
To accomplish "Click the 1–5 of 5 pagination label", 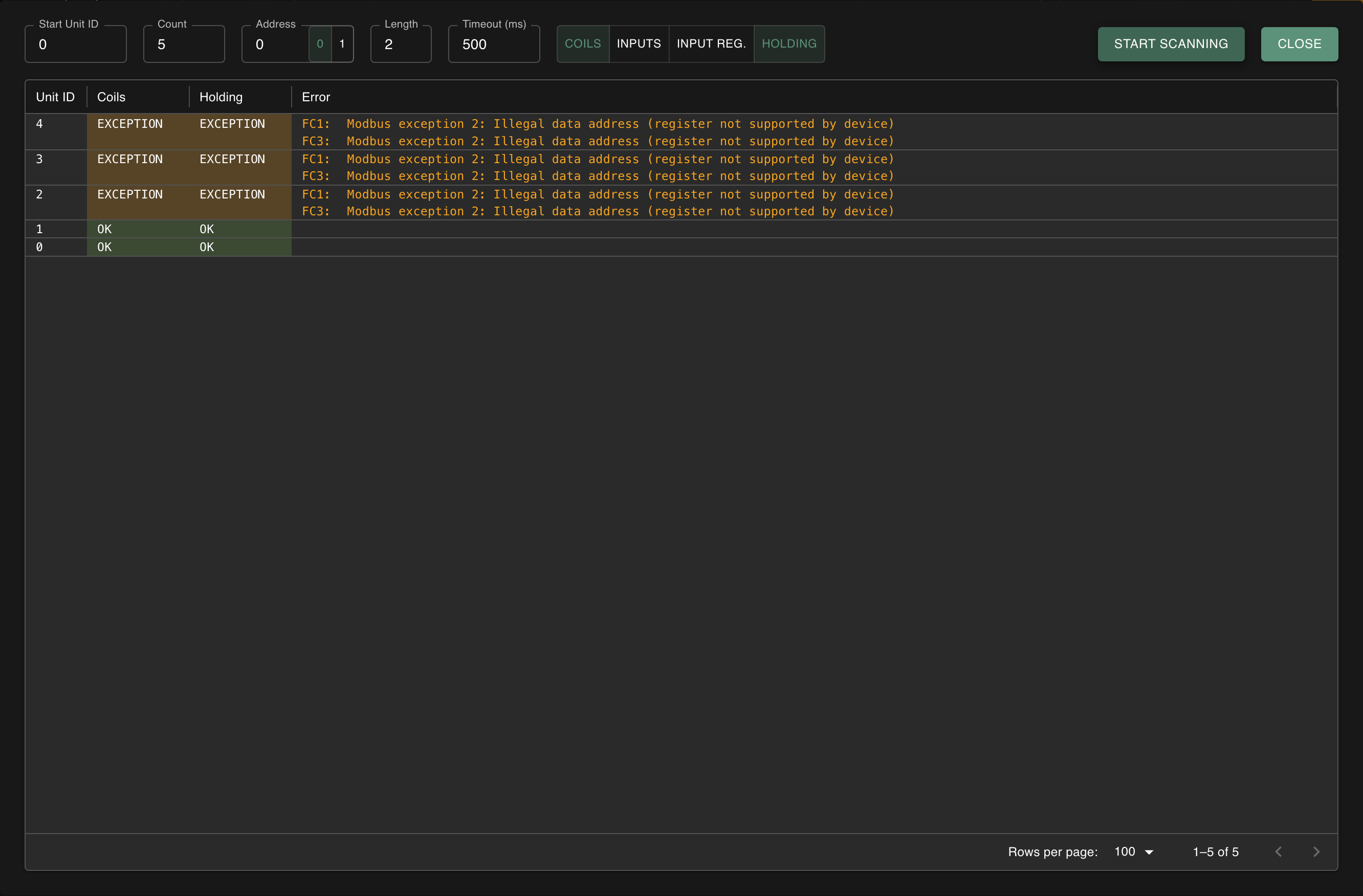I will 1215,852.
